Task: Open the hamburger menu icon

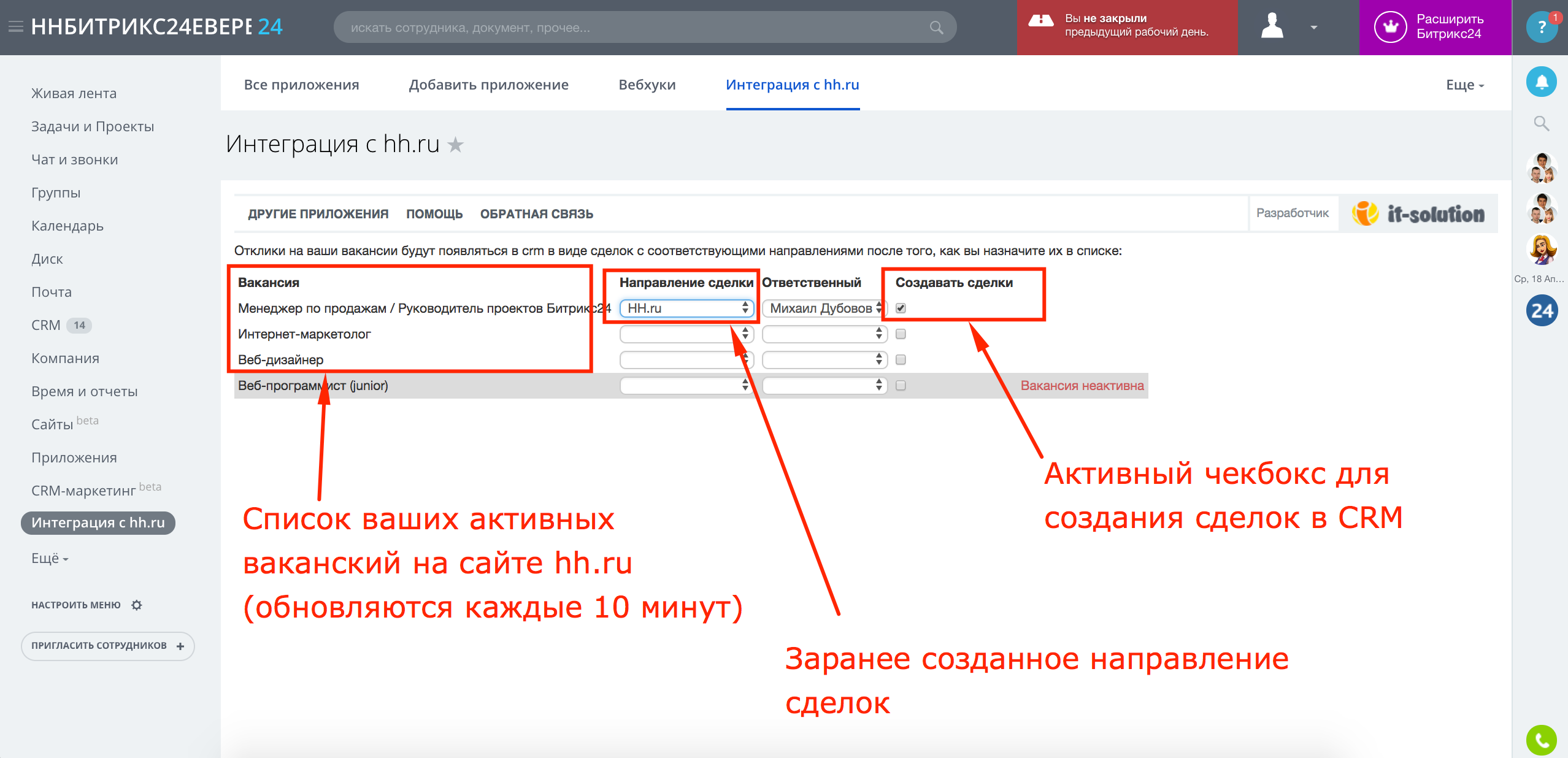Action: point(15,27)
